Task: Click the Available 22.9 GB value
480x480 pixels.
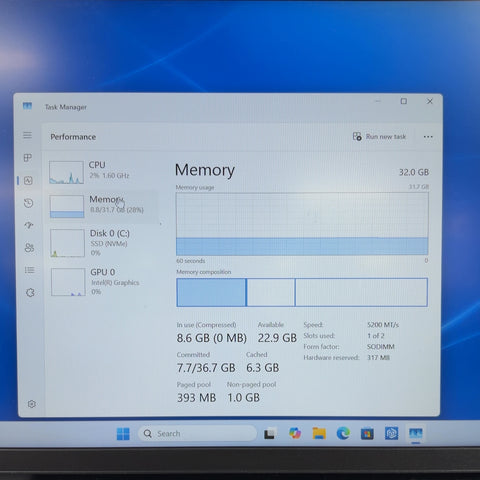Action: [277, 338]
